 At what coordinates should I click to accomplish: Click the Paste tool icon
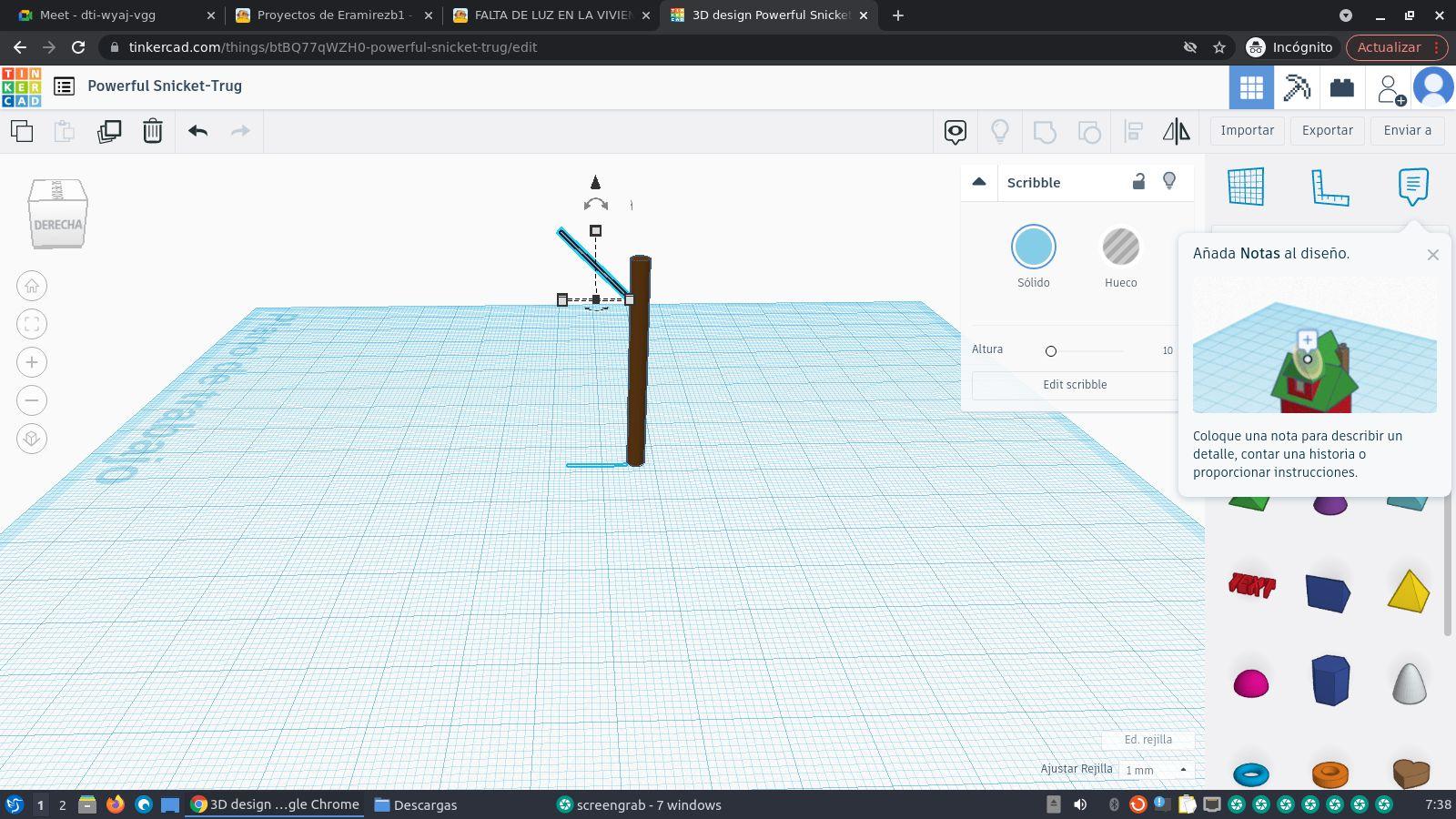pos(65,131)
